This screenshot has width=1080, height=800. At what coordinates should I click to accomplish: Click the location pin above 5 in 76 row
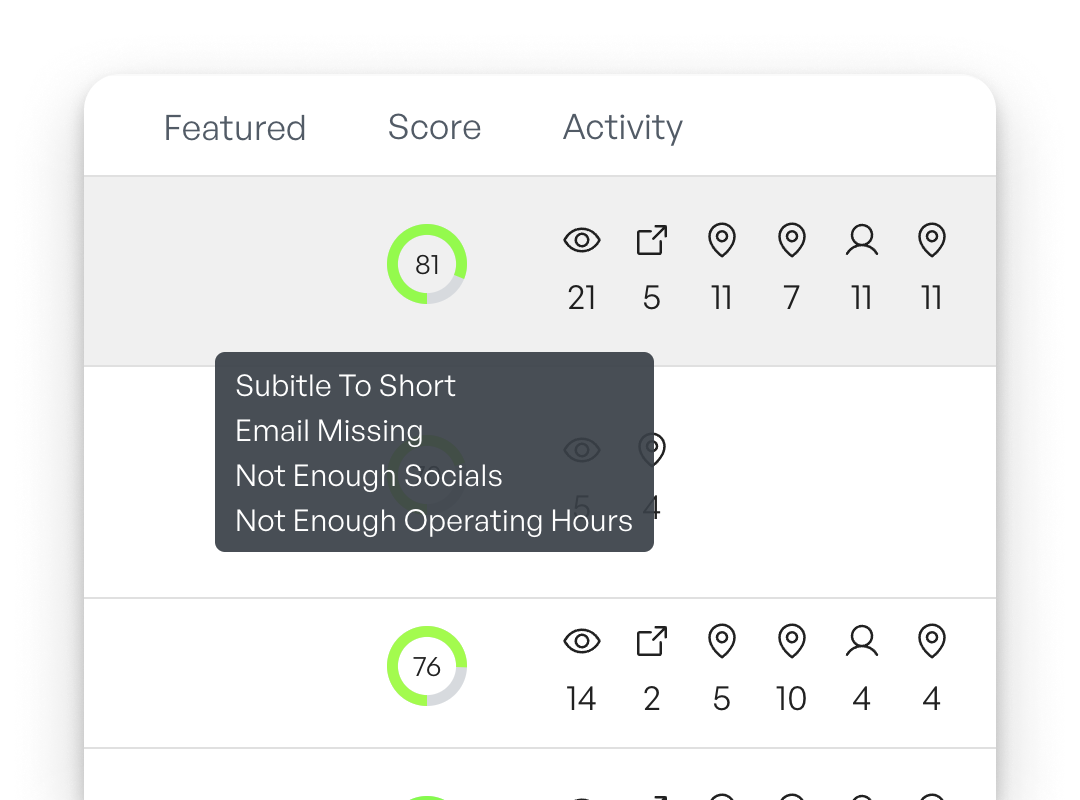[722, 642]
